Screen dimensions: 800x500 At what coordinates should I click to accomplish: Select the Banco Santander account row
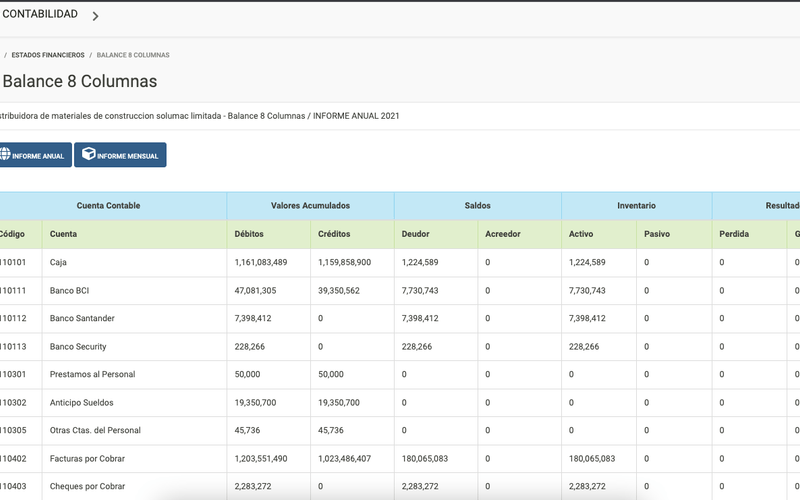82,318
